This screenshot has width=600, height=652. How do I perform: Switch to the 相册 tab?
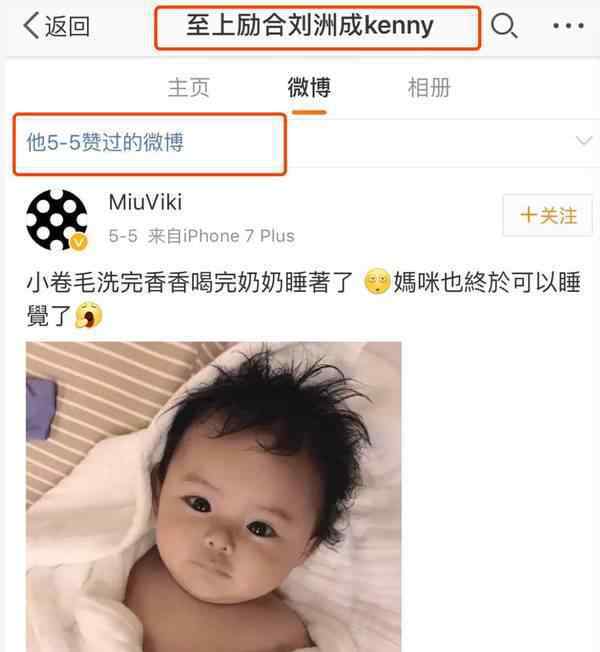(x=429, y=88)
